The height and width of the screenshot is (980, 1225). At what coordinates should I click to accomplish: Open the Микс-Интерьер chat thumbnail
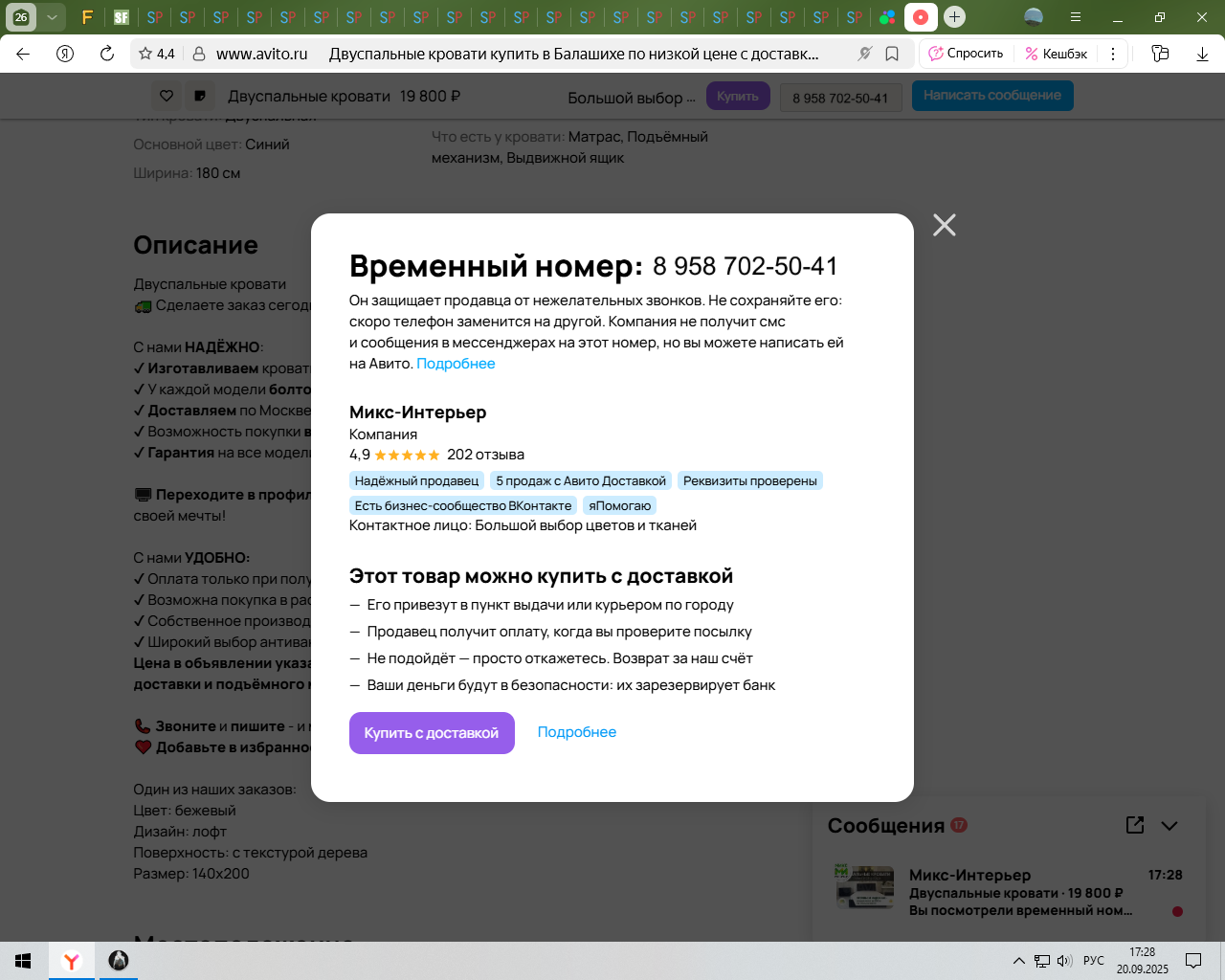click(x=864, y=886)
